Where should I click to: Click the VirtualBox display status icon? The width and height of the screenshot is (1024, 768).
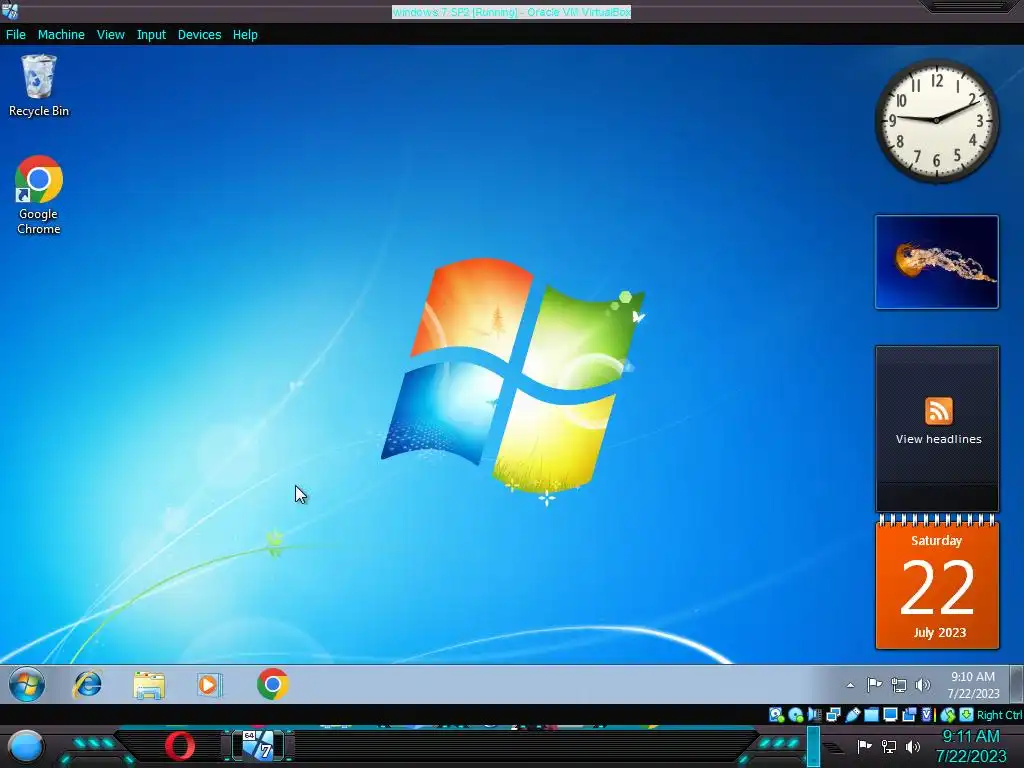click(x=890, y=715)
